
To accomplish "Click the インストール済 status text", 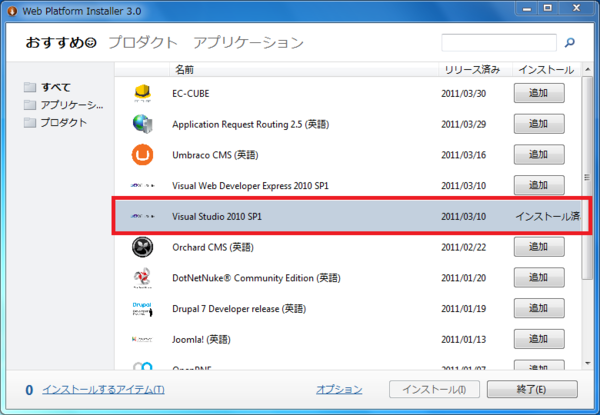I will [548, 216].
